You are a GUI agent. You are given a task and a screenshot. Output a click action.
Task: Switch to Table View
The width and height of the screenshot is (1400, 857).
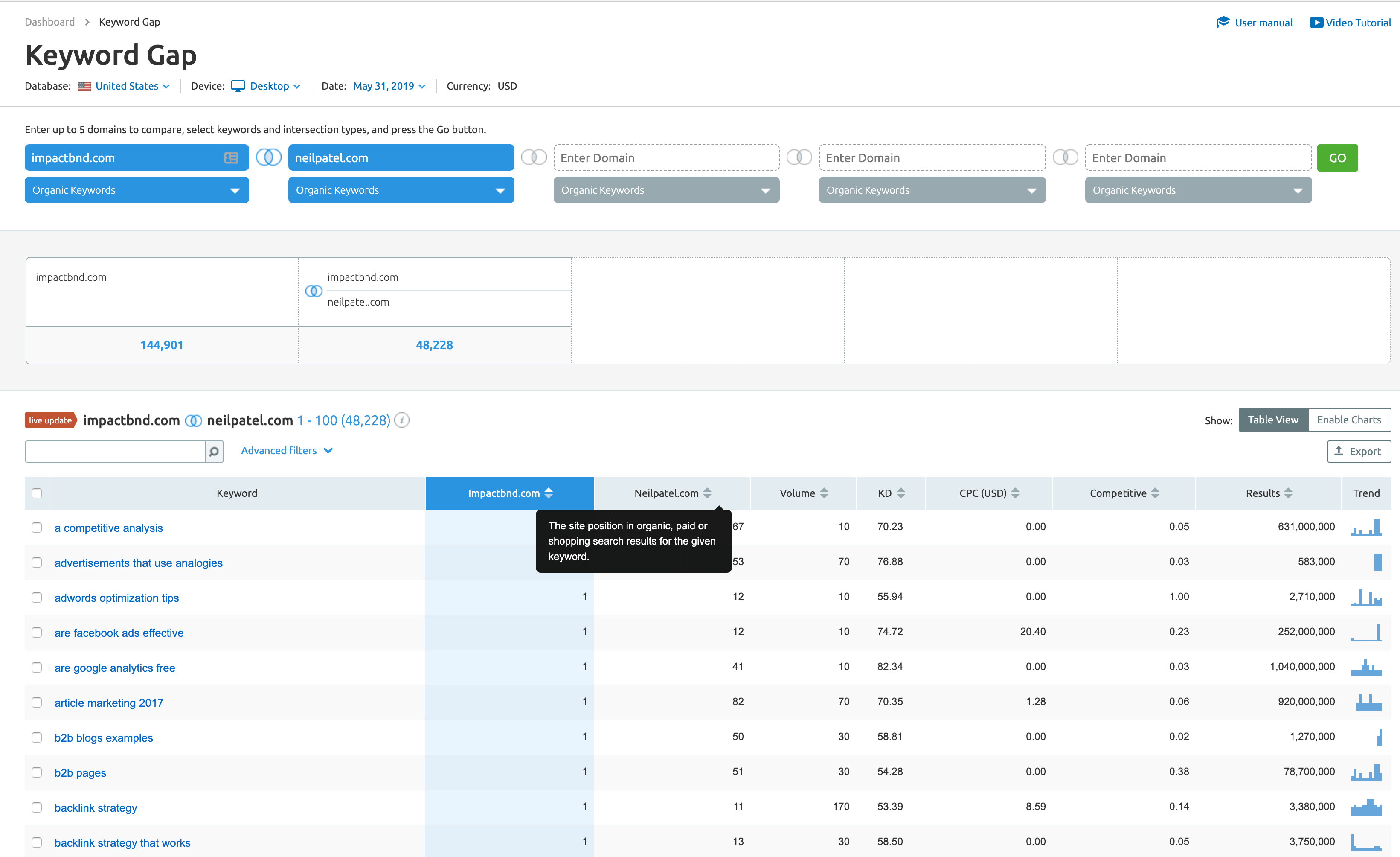point(1273,420)
